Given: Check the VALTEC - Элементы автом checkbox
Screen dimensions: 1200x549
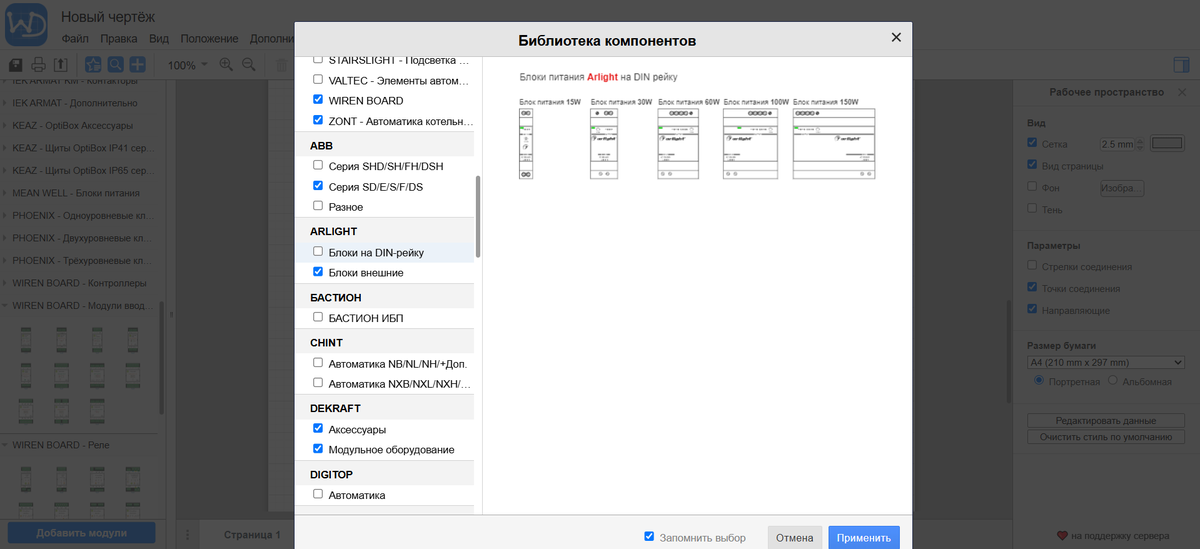Looking at the screenshot, I should click(318, 79).
